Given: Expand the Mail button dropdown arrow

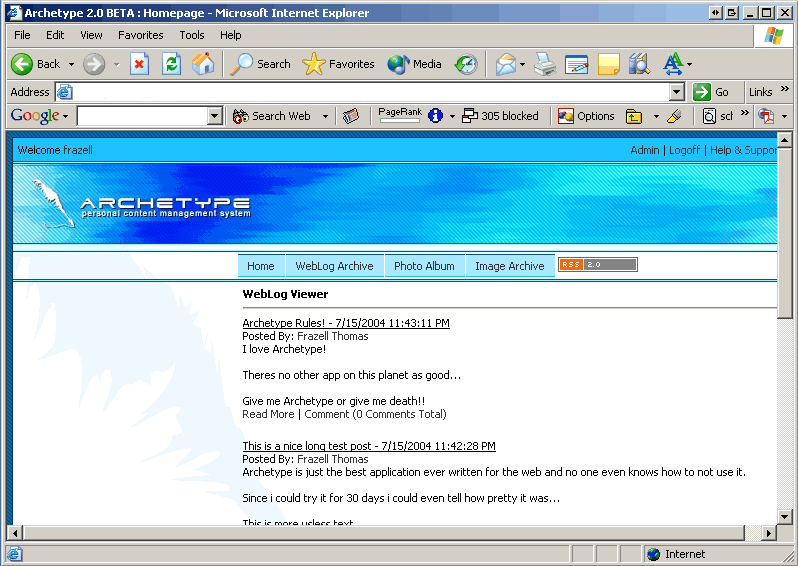Looking at the screenshot, I should (x=522, y=65).
